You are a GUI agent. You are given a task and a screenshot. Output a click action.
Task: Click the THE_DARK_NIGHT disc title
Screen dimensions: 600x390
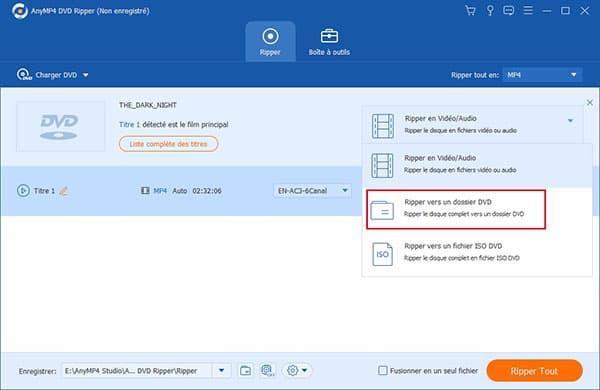pos(148,105)
